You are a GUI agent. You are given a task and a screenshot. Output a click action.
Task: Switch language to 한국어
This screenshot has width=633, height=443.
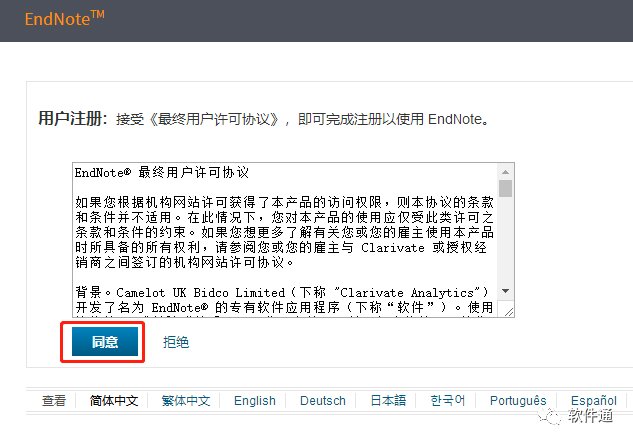coord(448,400)
